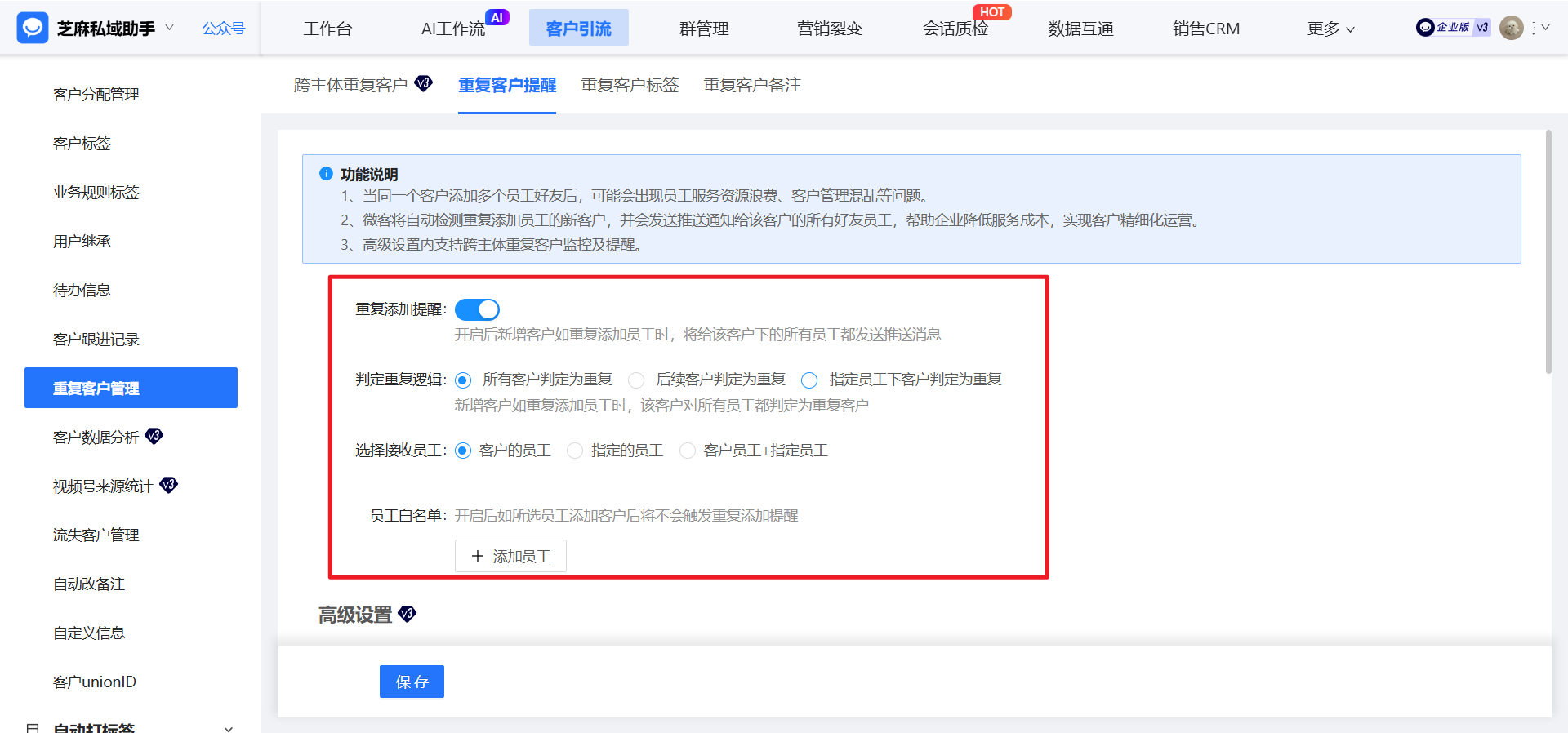Open 自动改备注 in the sidebar

[x=89, y=584]
